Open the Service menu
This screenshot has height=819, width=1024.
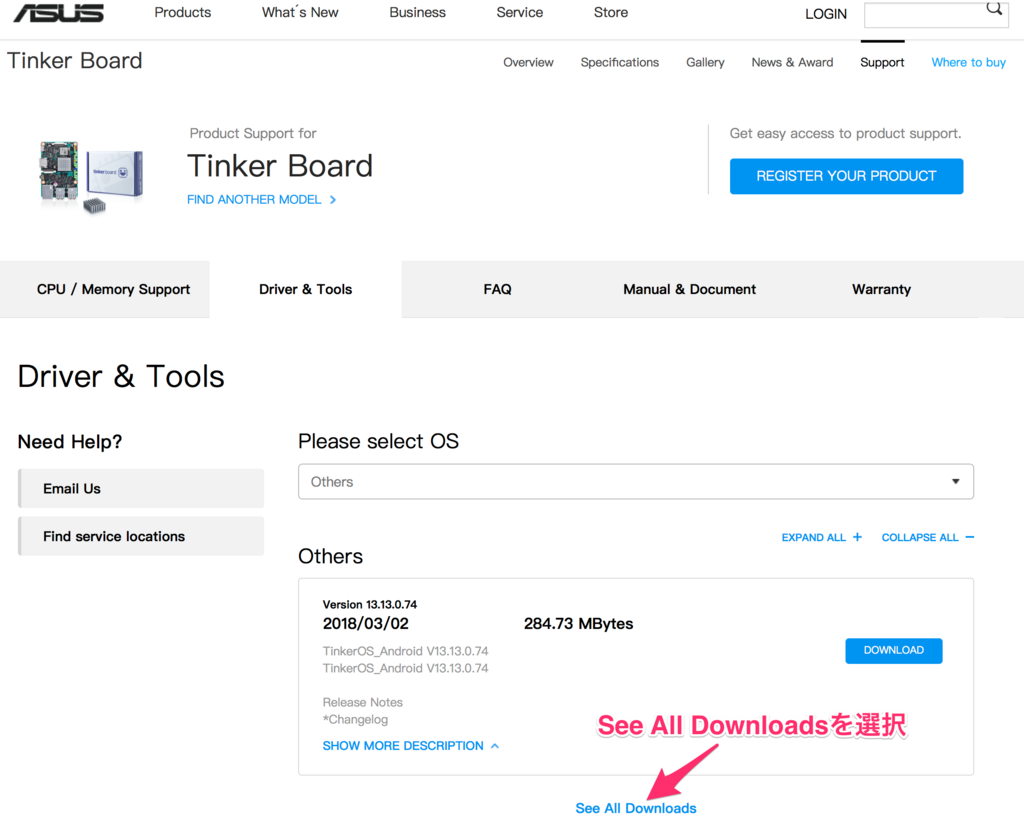520,12
